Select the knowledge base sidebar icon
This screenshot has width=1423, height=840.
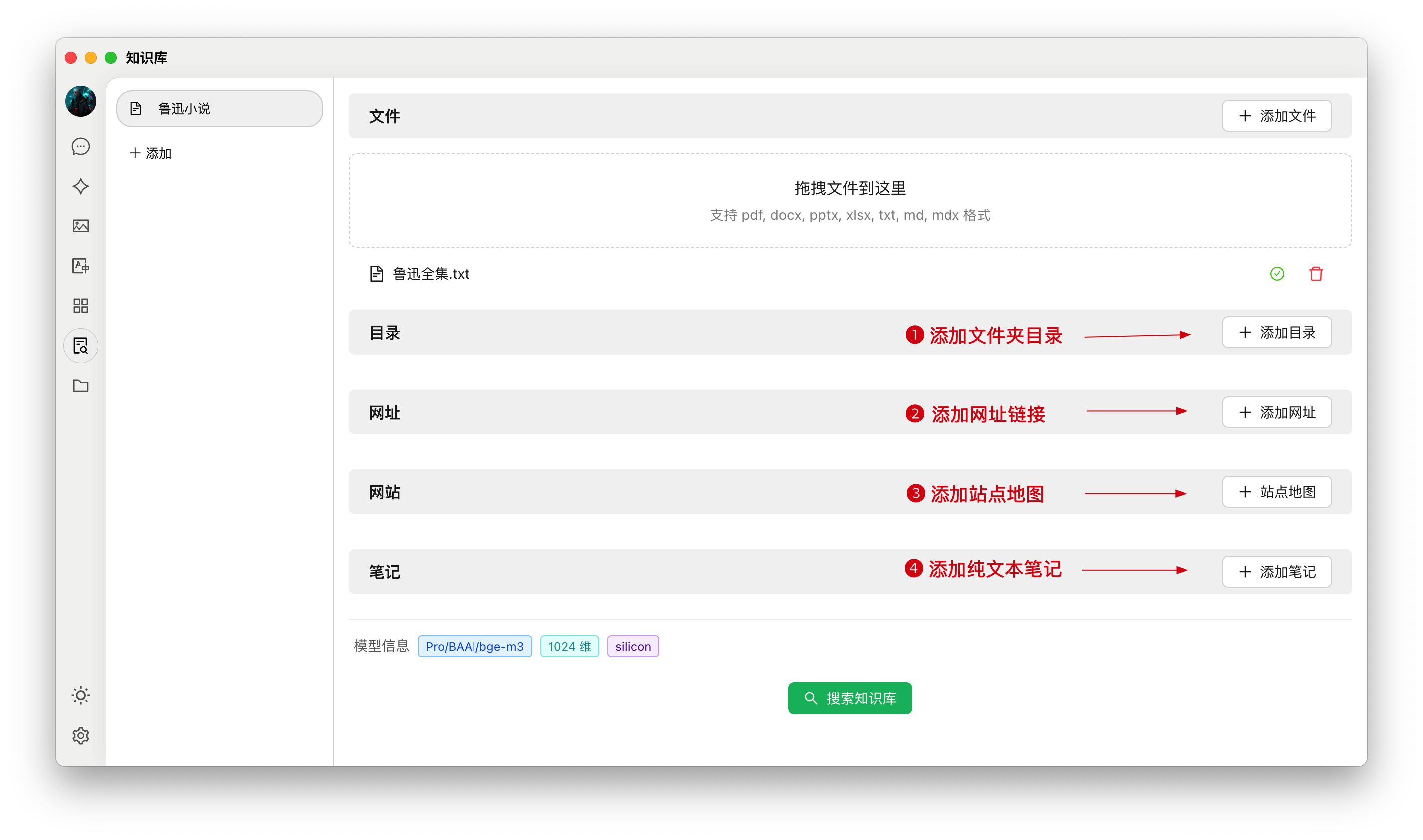pos(80,345)
